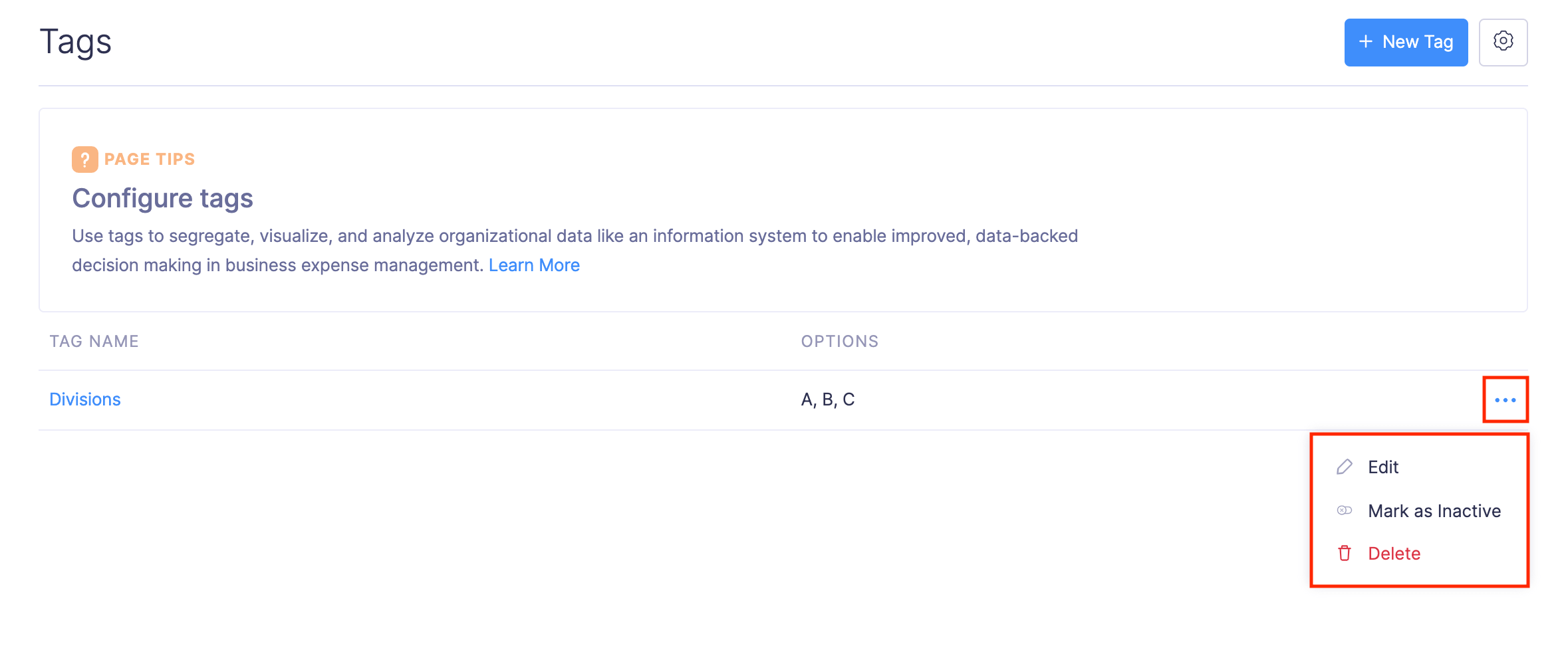This screenshot has height=666, width=1568.
Task: Click the orange question mark Page Tips icon
Action: 84,160
